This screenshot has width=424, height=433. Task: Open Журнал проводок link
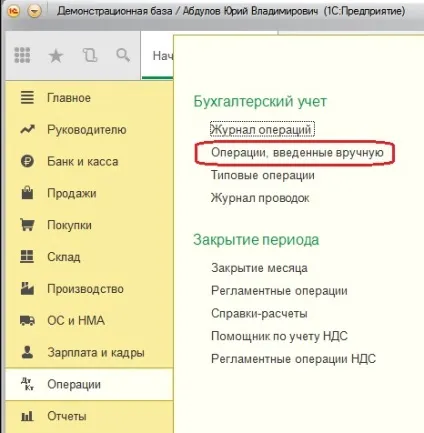coord(260,198)
